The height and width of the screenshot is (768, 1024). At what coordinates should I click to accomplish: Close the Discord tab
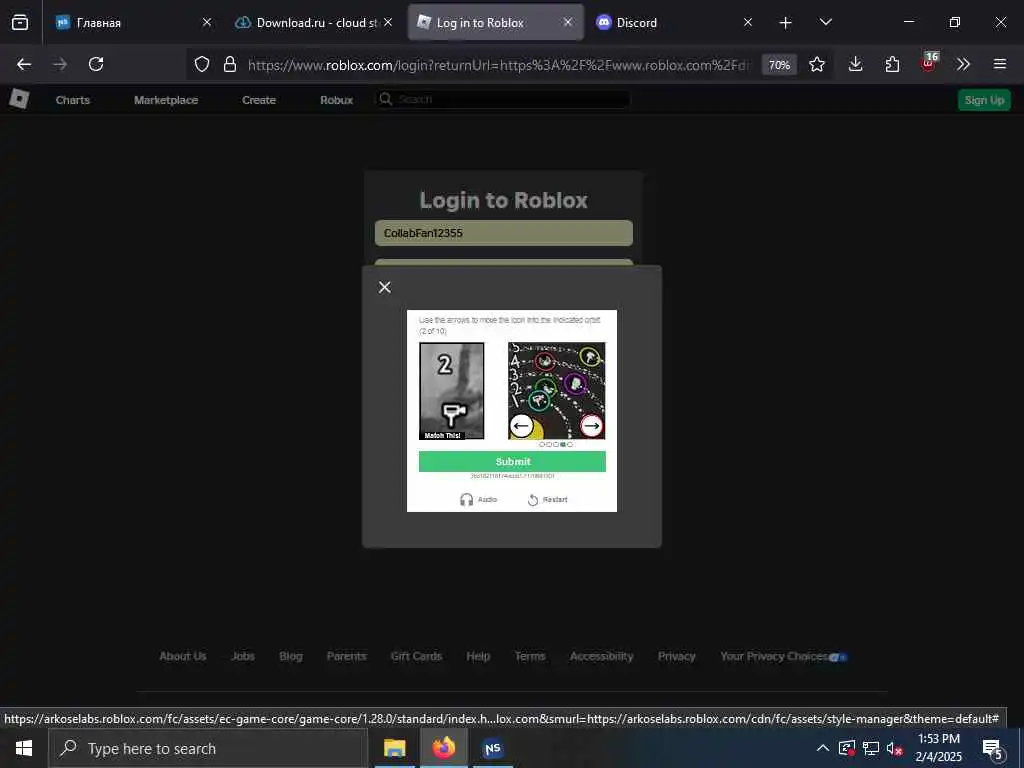[x=748, y=22]
